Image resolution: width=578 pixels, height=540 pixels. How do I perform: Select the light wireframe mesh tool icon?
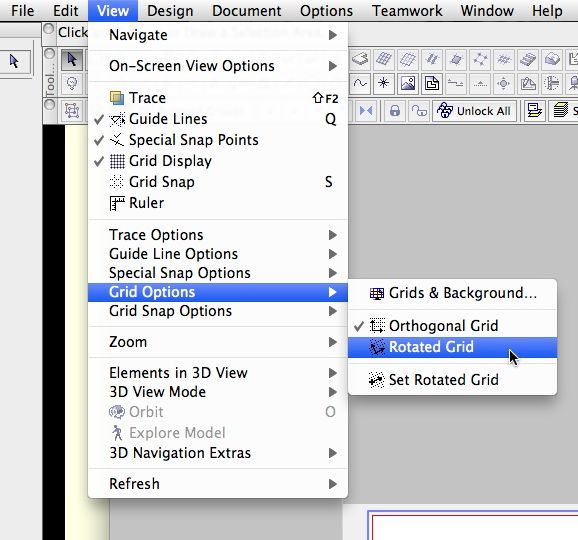(408, 59)
